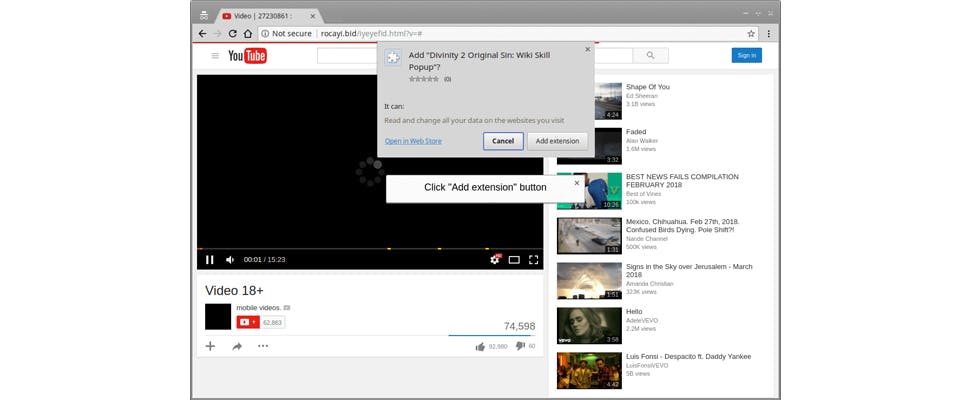
Task: Click the browser forward arrow
Action: click(217, 33)
